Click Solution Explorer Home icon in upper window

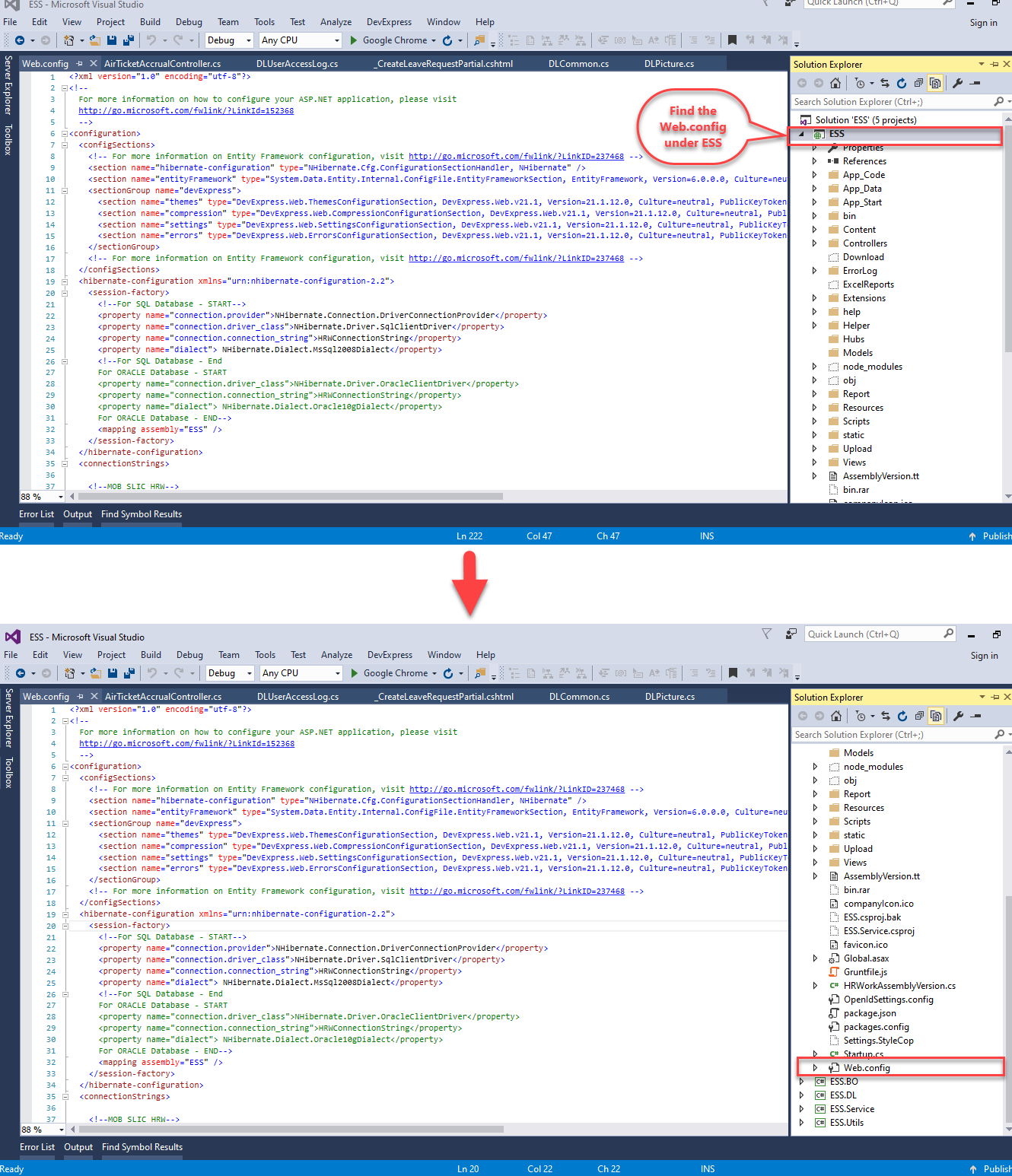coord(835,83)
